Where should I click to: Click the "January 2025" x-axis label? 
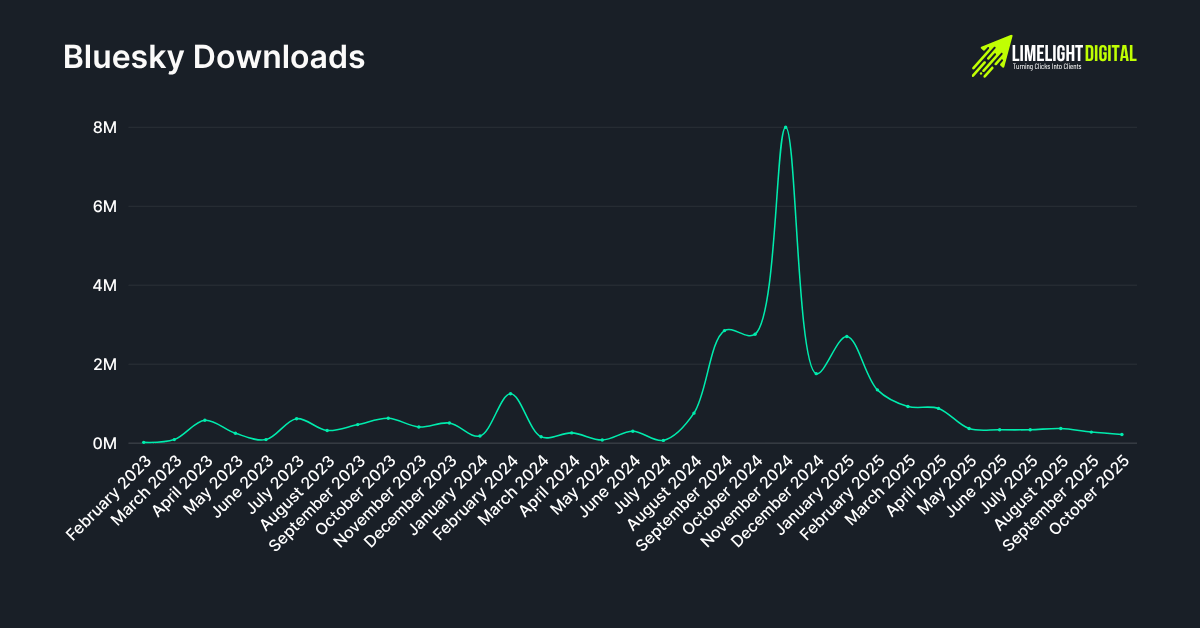coord(817,492)
